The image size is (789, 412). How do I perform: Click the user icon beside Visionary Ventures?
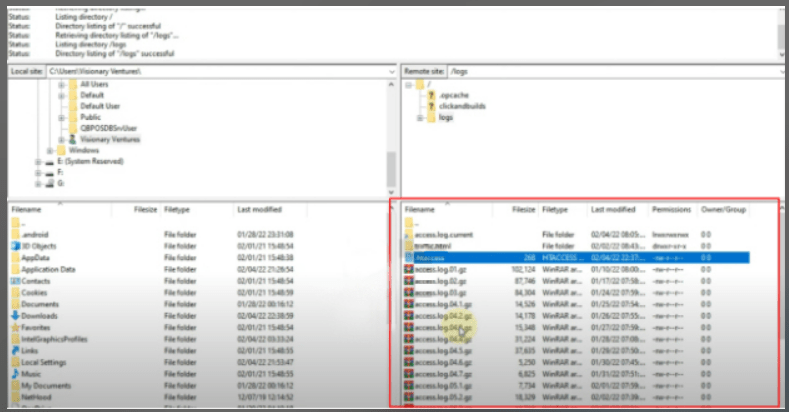[x=72, y=139]
